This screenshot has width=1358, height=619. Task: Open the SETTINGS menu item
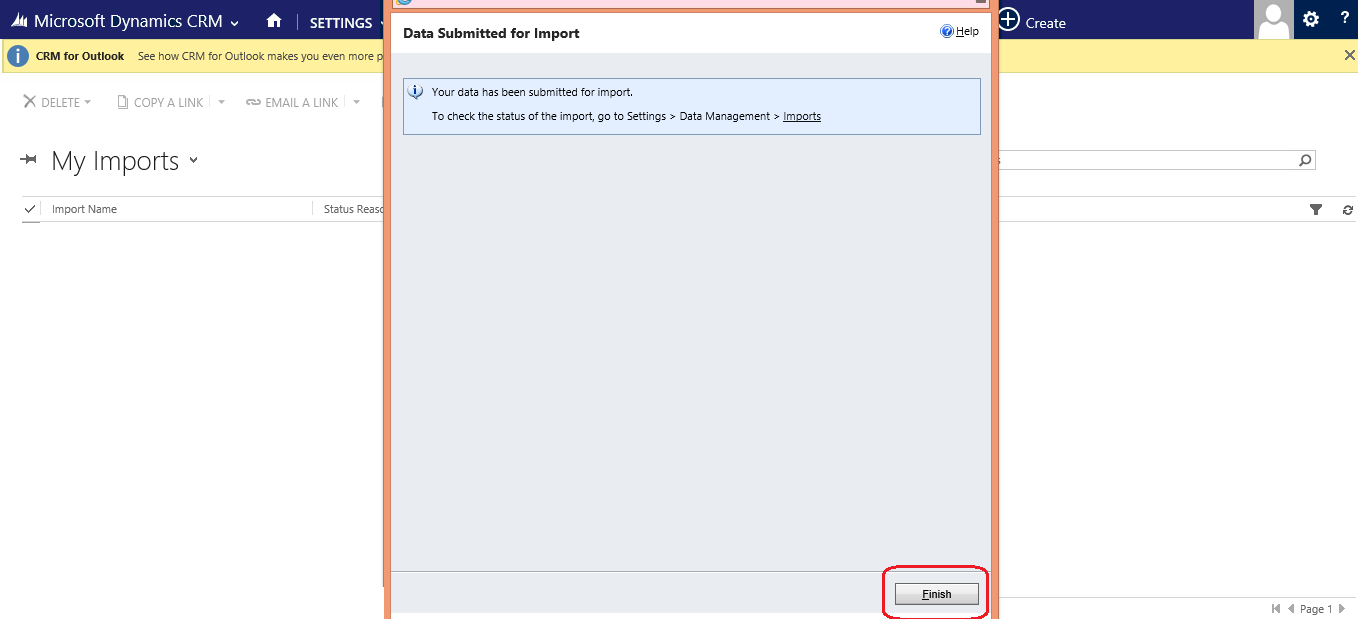click(341, 22)
